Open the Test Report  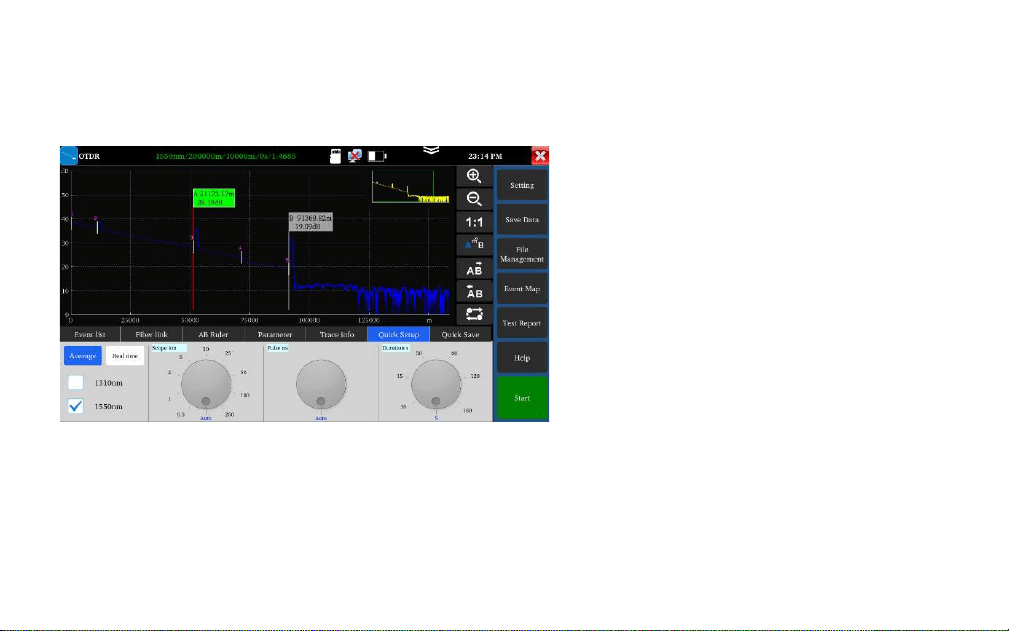tap(522, 324)
